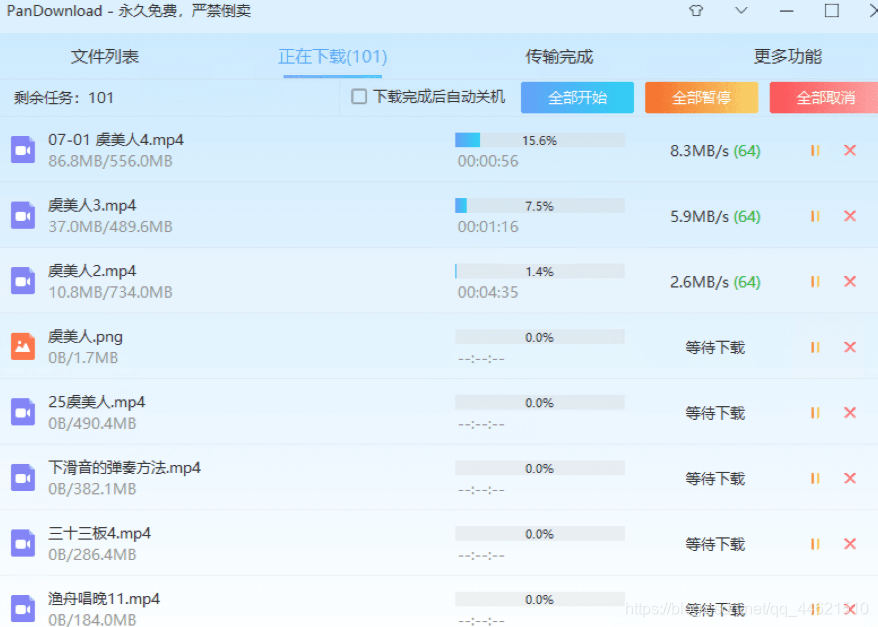Cancel the 三十三板4.mp4 download
Image resolution: width=878 pixels, height=627 pixels.
[x=851, y=543]
